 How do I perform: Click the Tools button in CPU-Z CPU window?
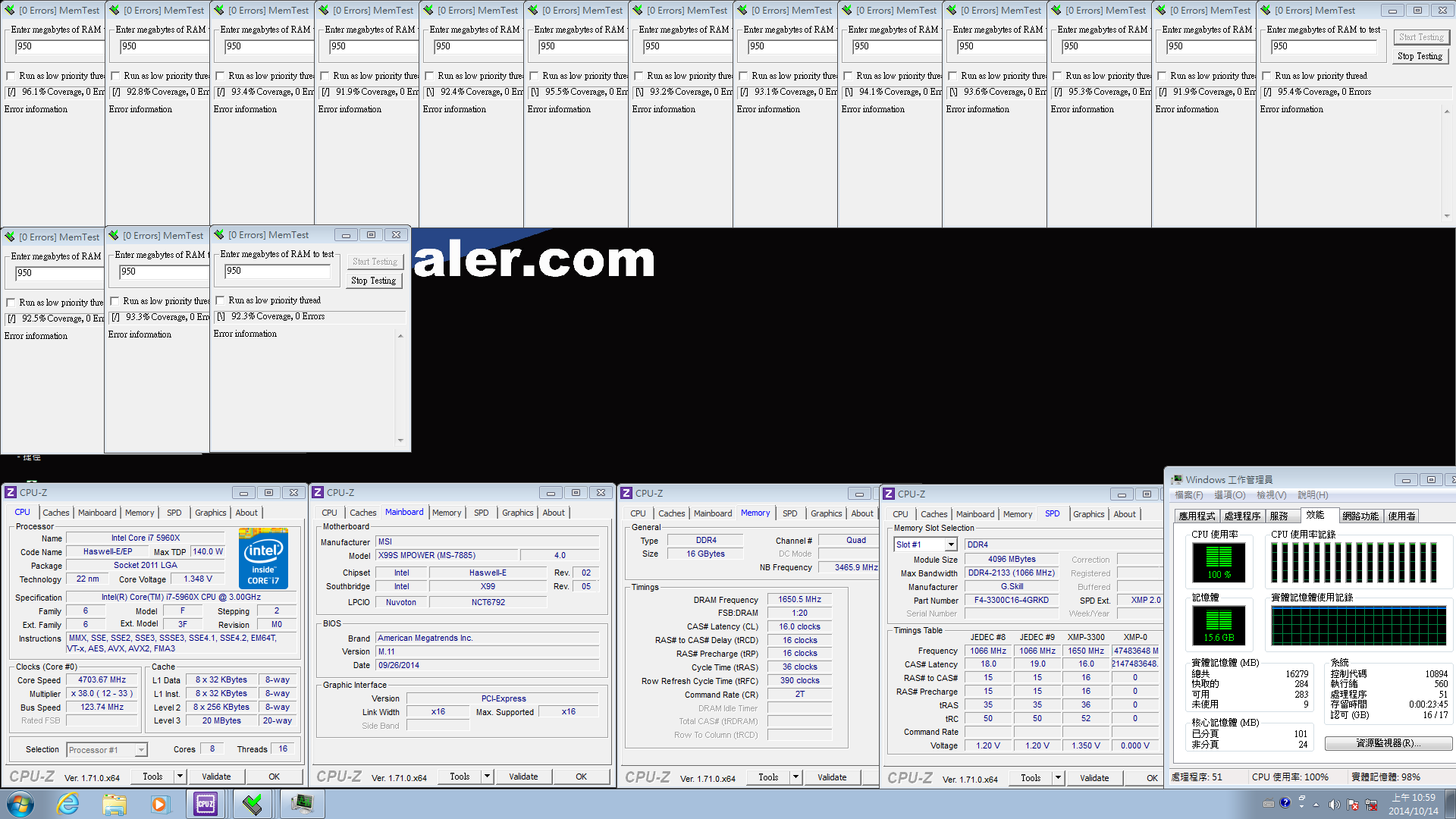[152, 777]
